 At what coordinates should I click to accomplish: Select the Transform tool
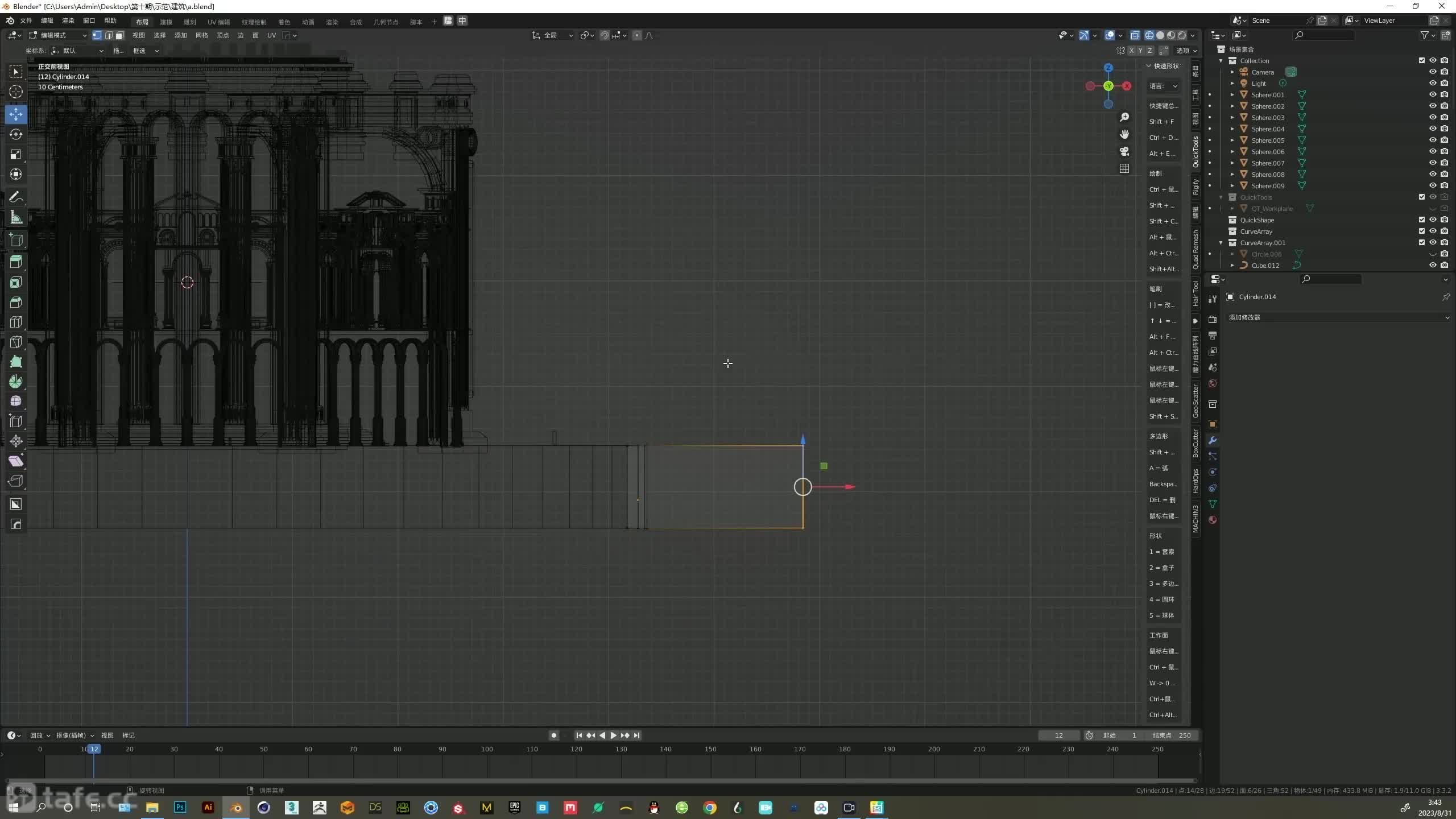click(16, 174)
